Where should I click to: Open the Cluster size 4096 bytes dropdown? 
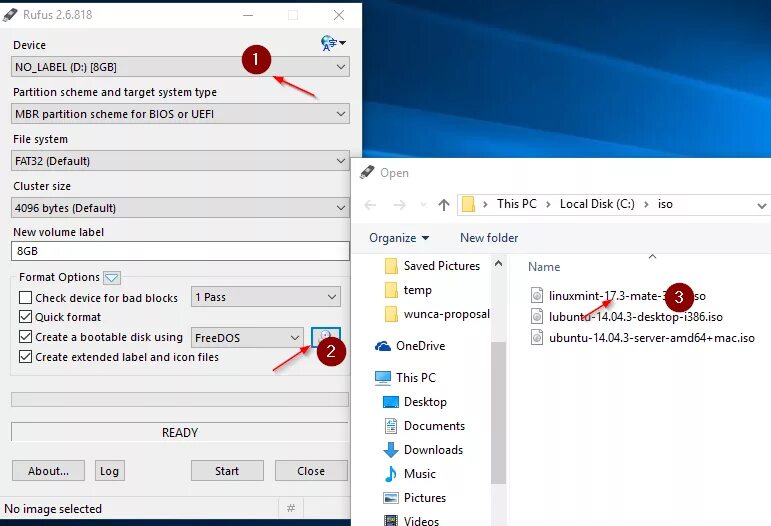coord(180,207)
